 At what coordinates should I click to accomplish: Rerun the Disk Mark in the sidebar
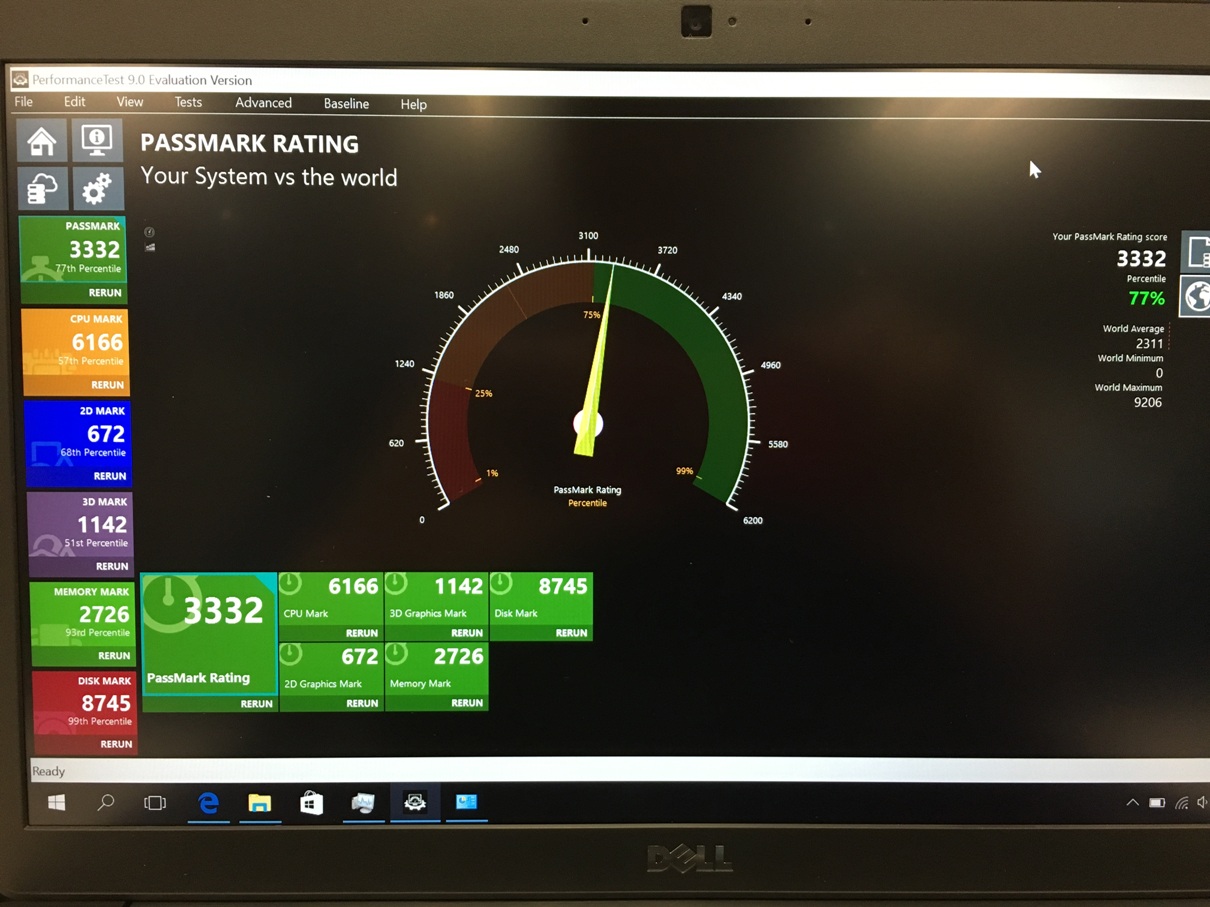[x=116, y=744]
